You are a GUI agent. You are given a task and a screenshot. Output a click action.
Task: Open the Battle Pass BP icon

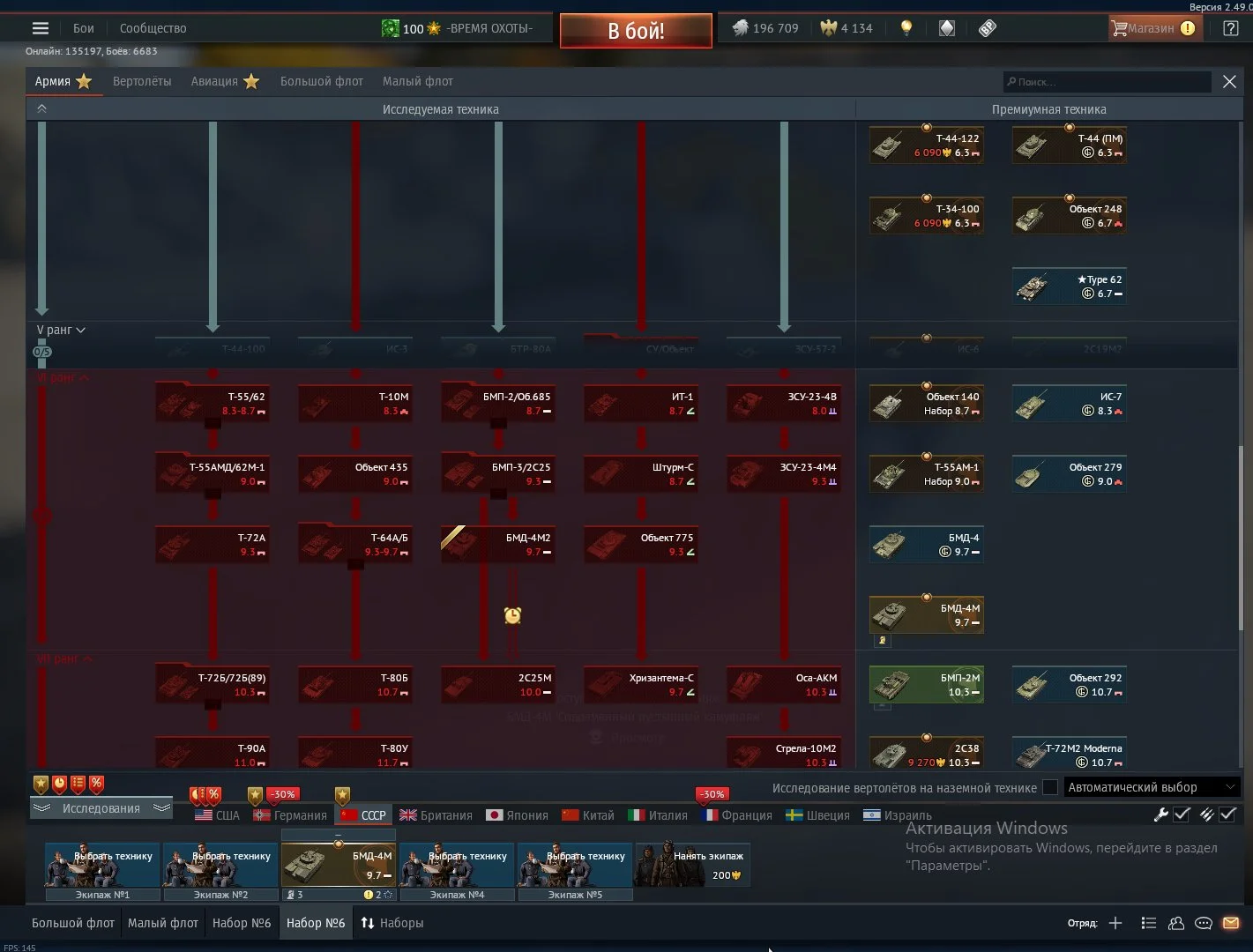988,28
